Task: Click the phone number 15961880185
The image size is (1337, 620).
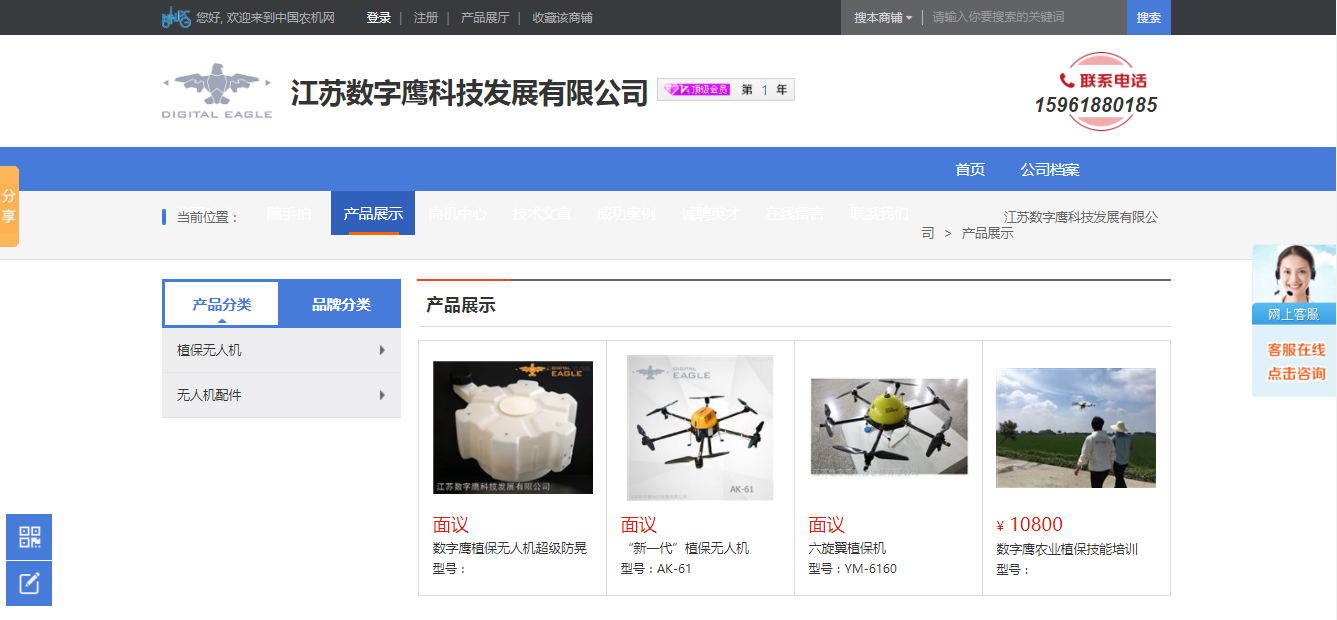Action: coord(1096,104)
